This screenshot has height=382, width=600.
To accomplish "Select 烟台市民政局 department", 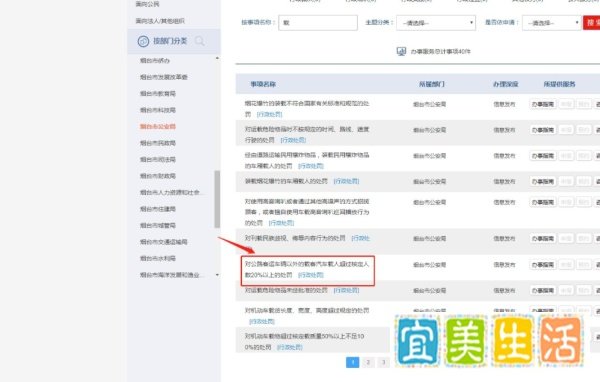I will coord(158,143).
